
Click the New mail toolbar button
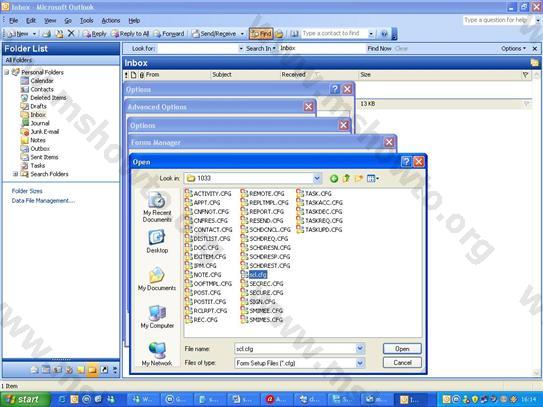[x=18, y=34]
